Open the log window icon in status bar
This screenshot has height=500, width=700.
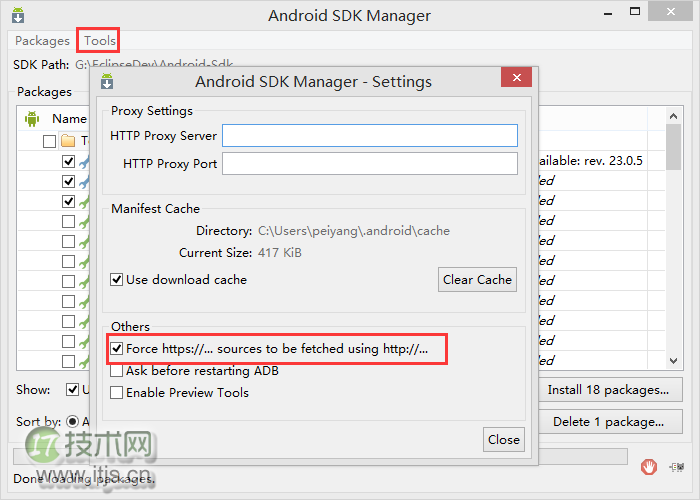point(677,467)
